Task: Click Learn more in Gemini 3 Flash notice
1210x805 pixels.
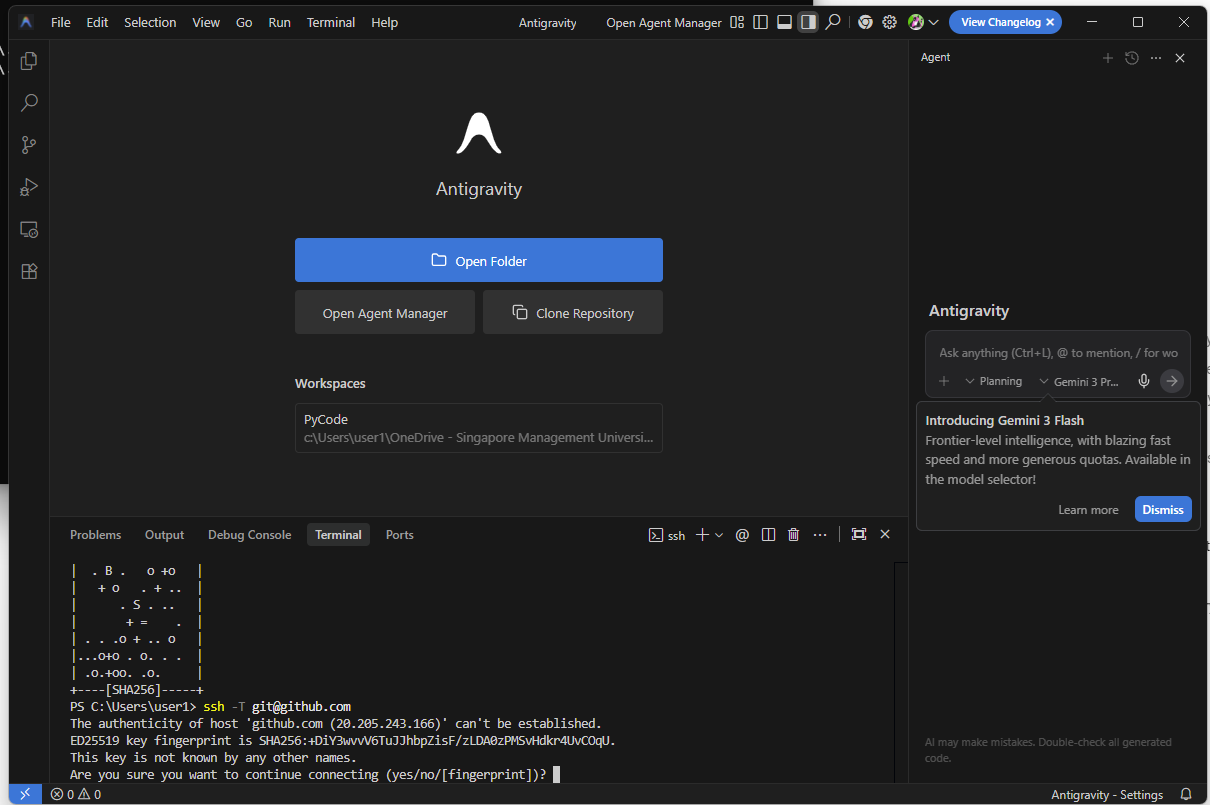Action: 1088,510
